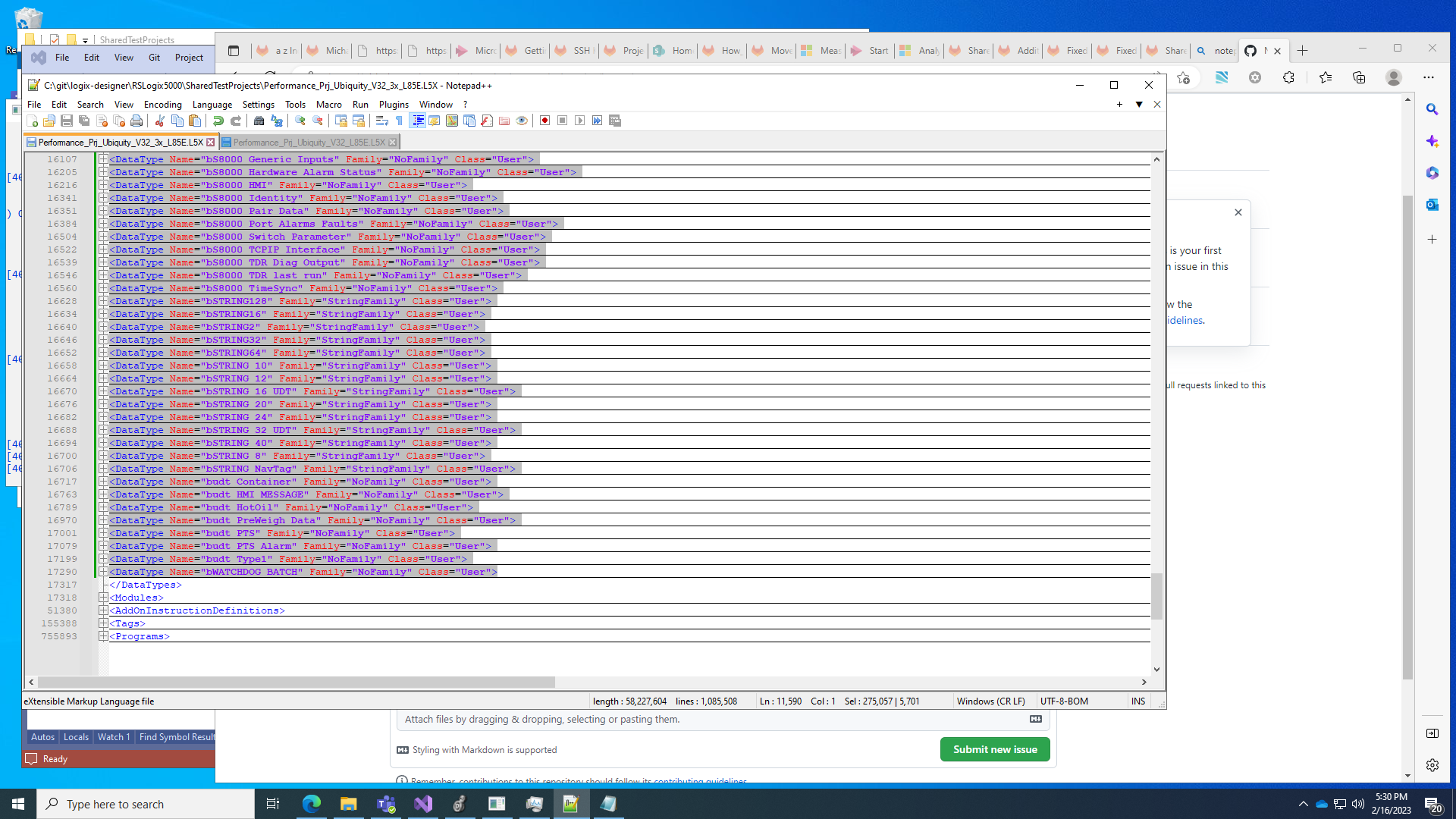Expand the Tags XML node
1456x819 pixels.
click(x=103, y=623)
